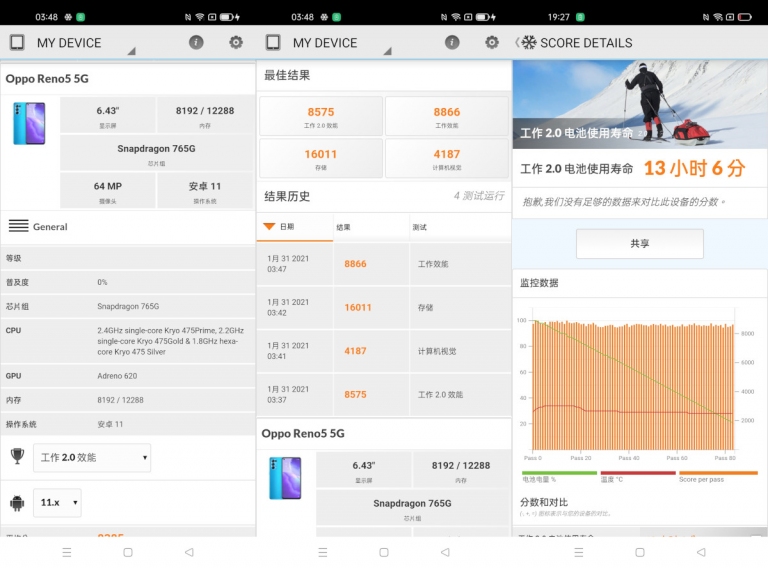This screenshot has height=568, width=768.
Task: Tap the 安卓 11 operating system tile
Action: 205,190
